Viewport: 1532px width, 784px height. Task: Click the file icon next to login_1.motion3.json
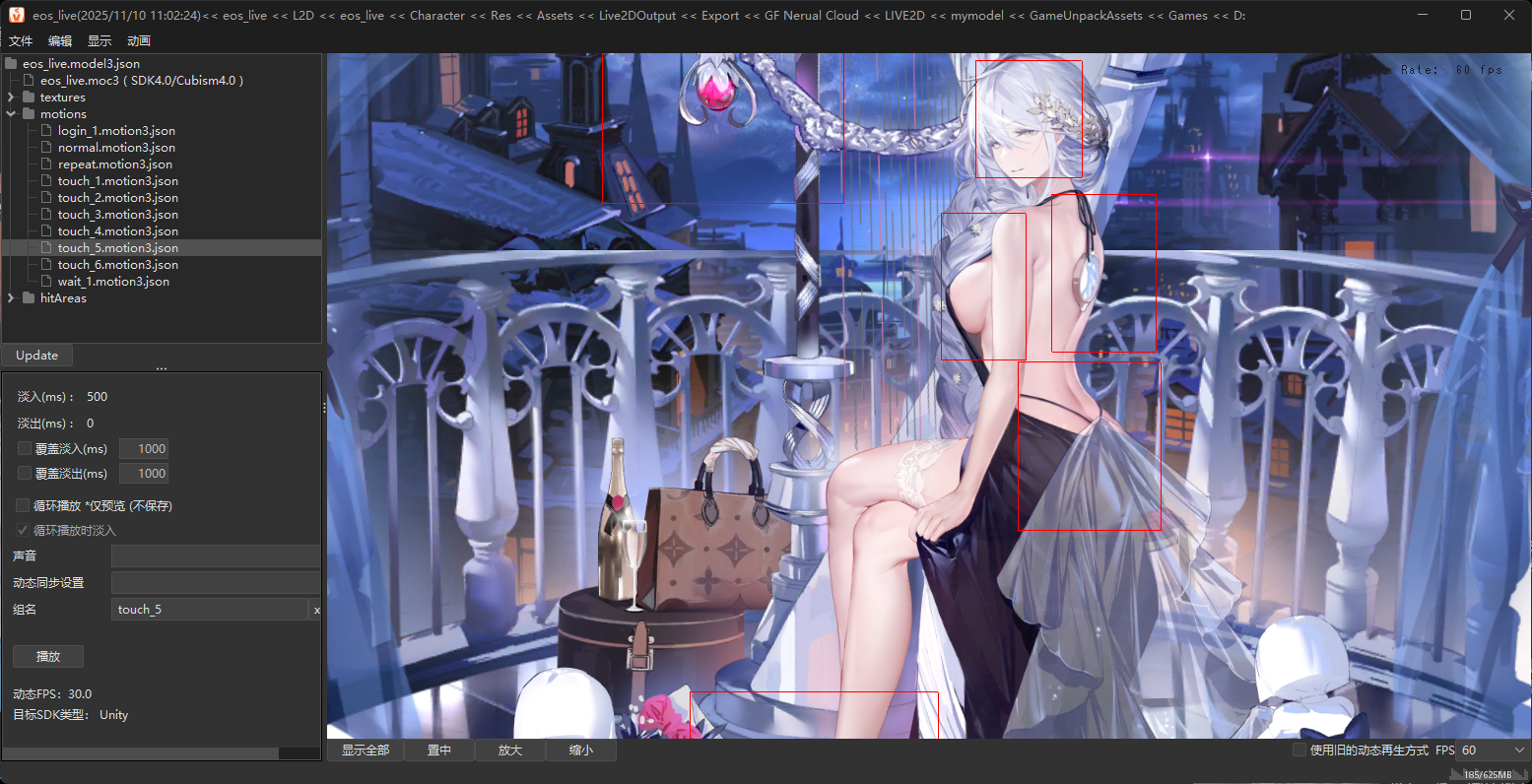click(x=47, y=130)
